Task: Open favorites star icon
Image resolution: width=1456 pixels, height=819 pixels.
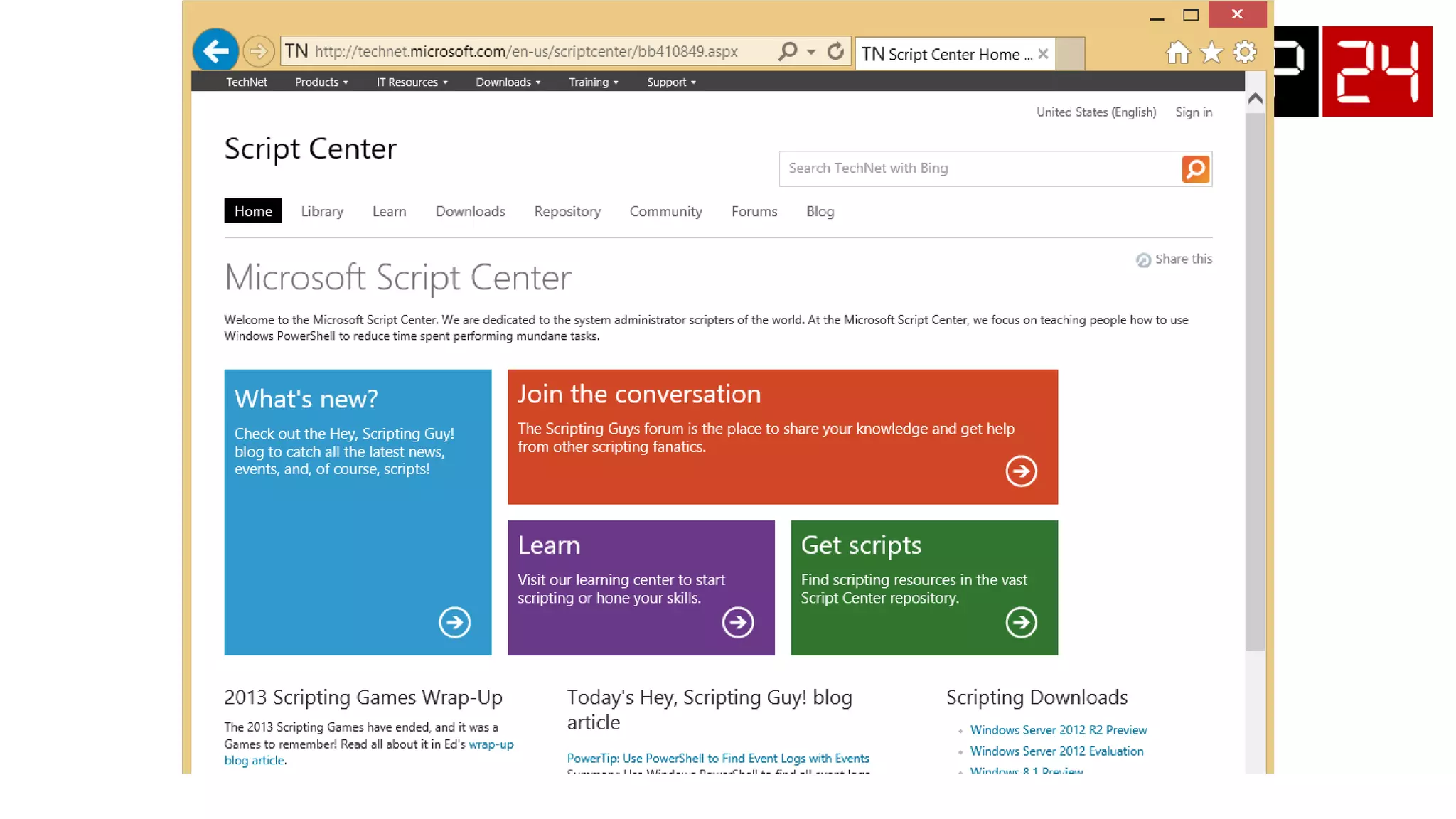Action: (1211, 53)
